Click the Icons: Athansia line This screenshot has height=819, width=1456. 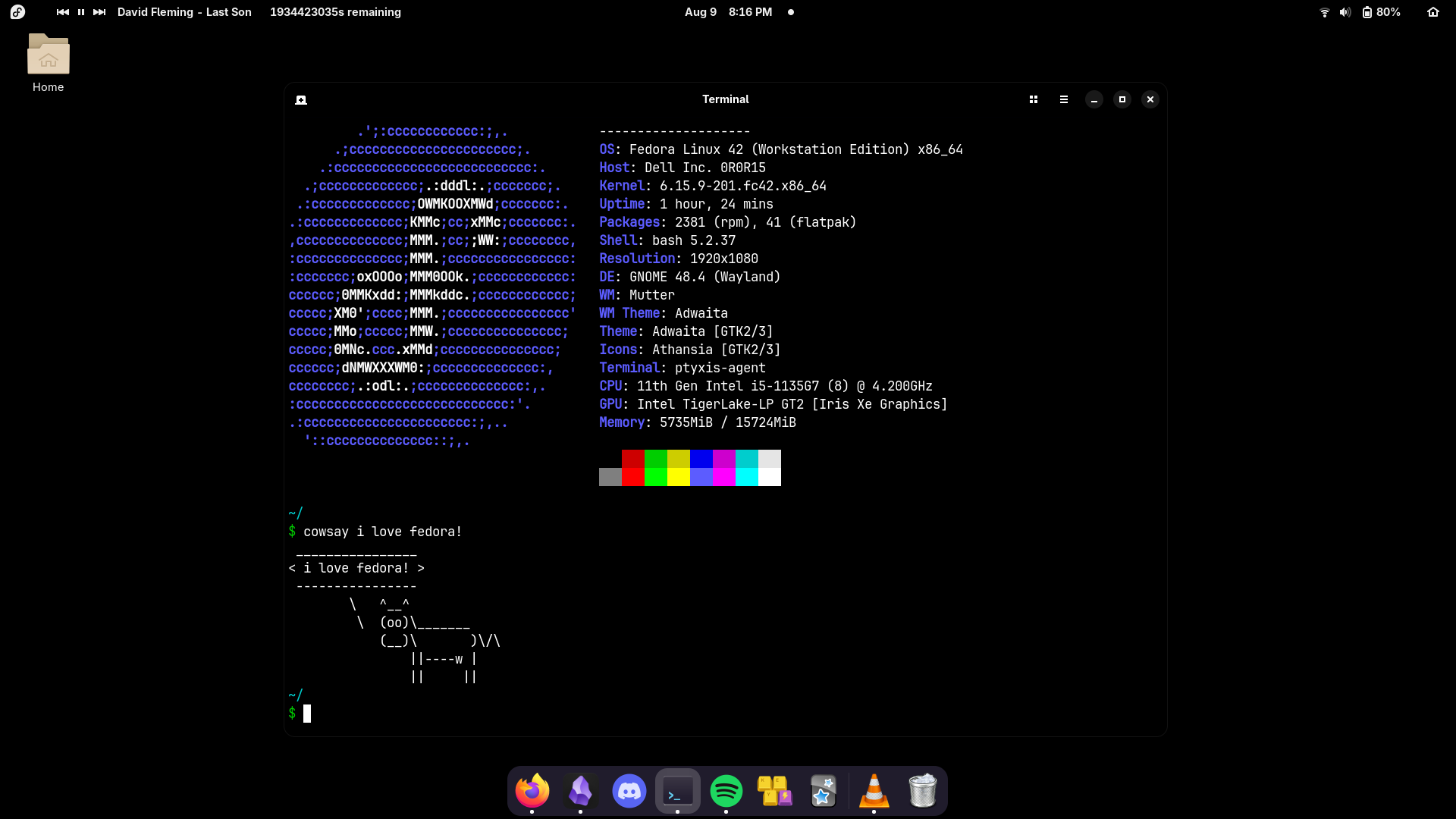click(690, 350)
